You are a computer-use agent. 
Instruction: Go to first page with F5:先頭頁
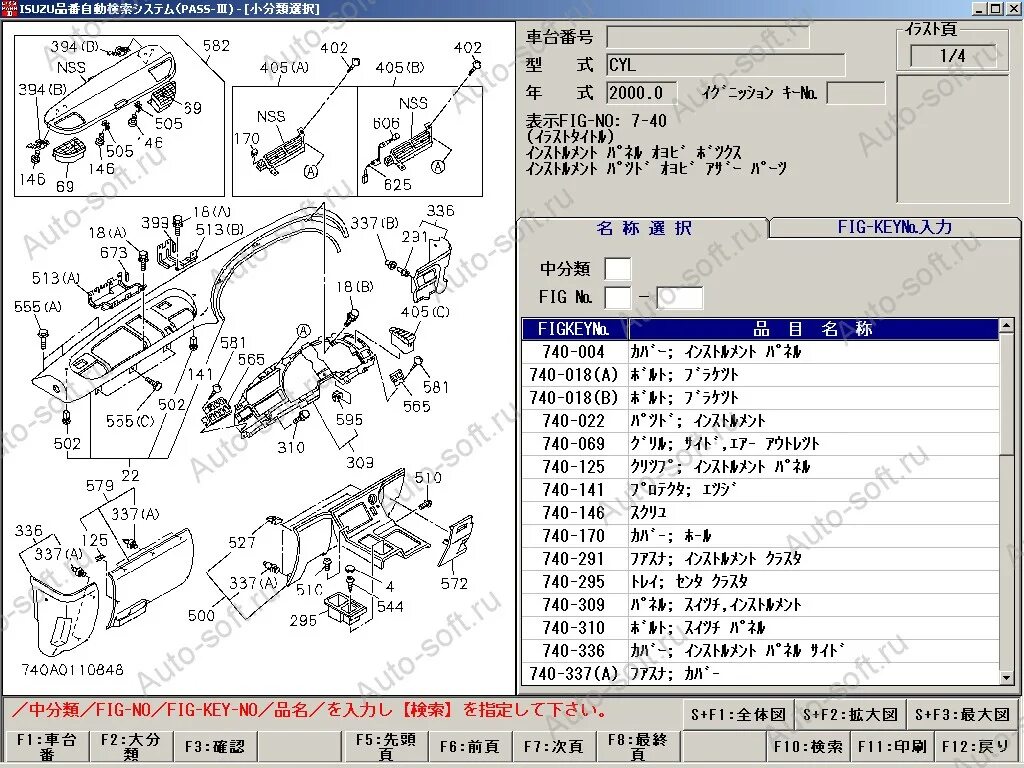(385, 746)
